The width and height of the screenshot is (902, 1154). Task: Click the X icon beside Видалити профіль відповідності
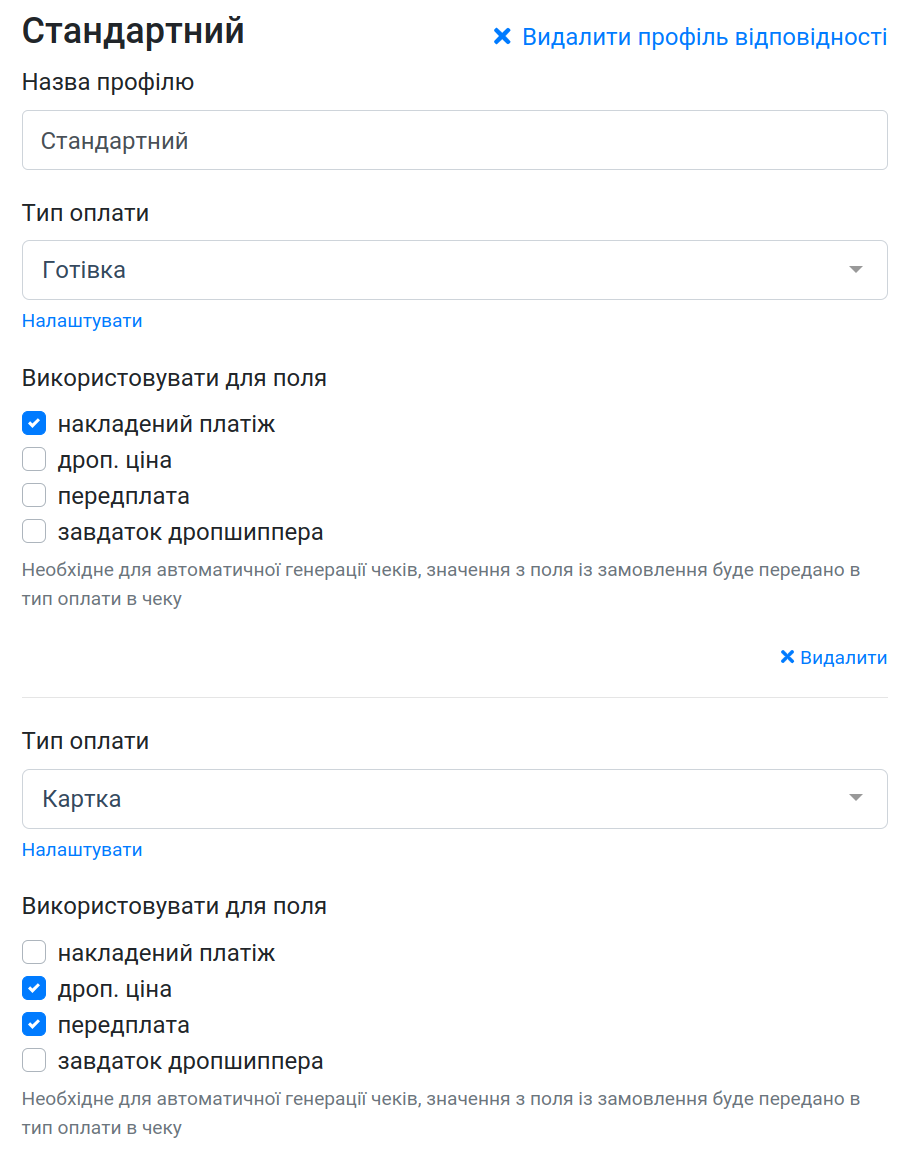point(502,36)
